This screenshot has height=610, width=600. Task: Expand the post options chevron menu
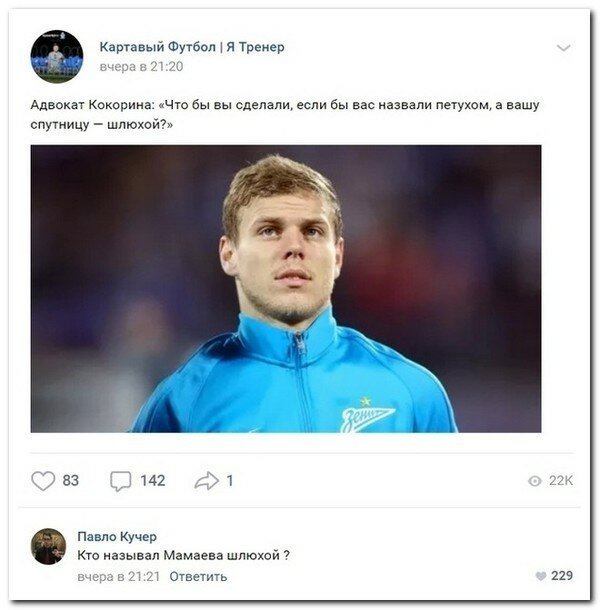click(x=564, y=48)
